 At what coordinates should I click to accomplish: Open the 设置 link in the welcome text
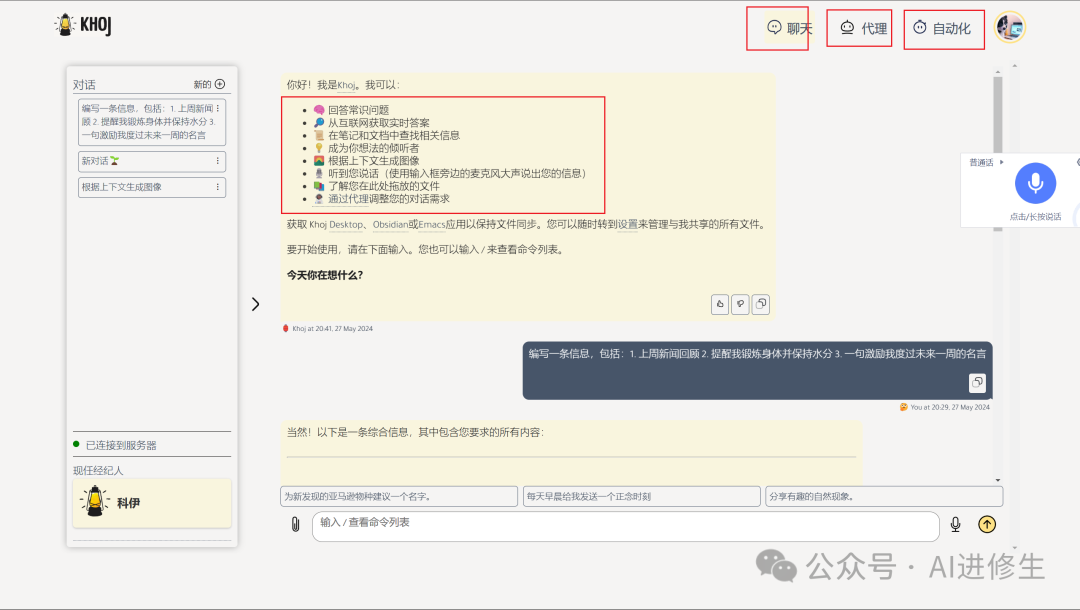[x=629, y=225]
